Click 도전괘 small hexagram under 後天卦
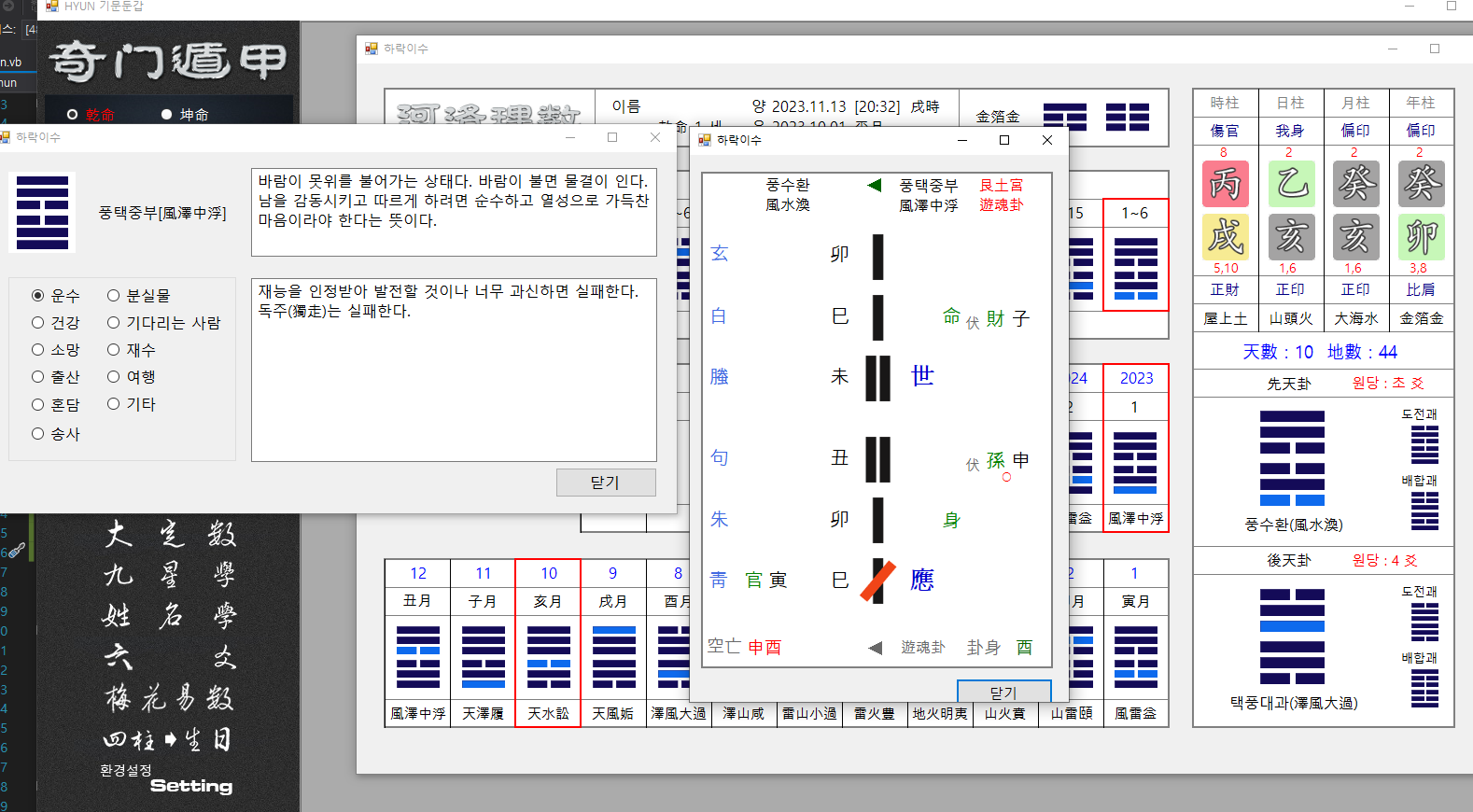The image size is (1473, 812). pos(1424,622)
